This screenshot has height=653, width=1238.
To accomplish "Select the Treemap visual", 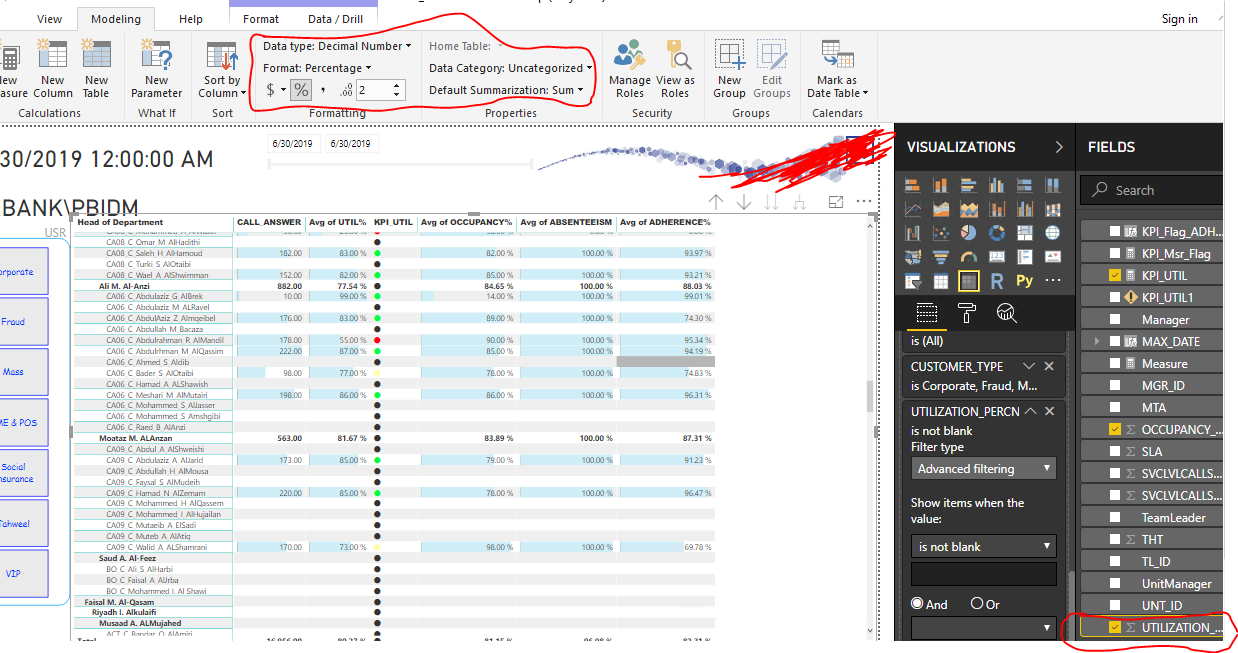I will click(1024, 233).
